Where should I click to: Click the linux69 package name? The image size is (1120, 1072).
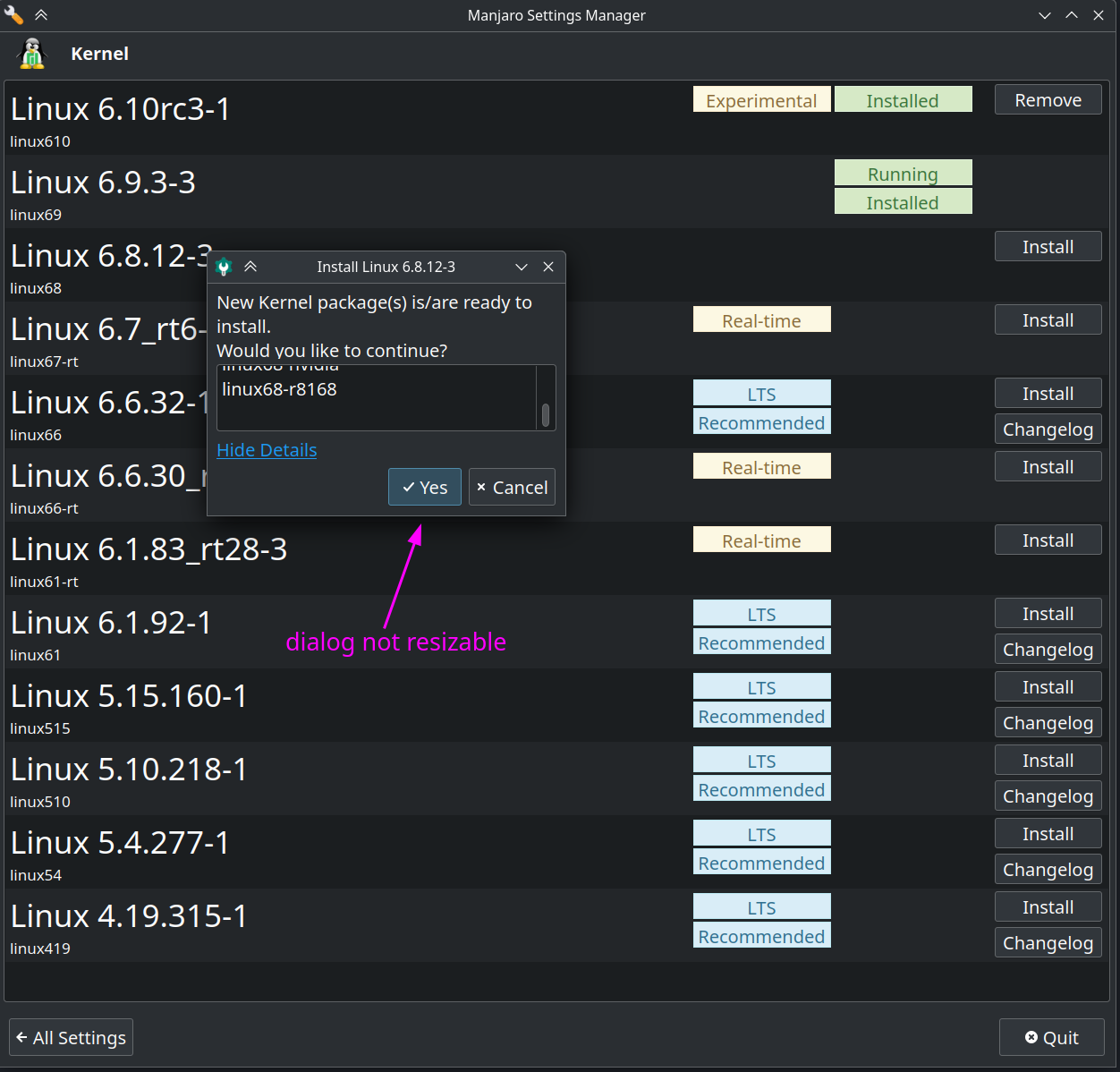coord(36,215)
